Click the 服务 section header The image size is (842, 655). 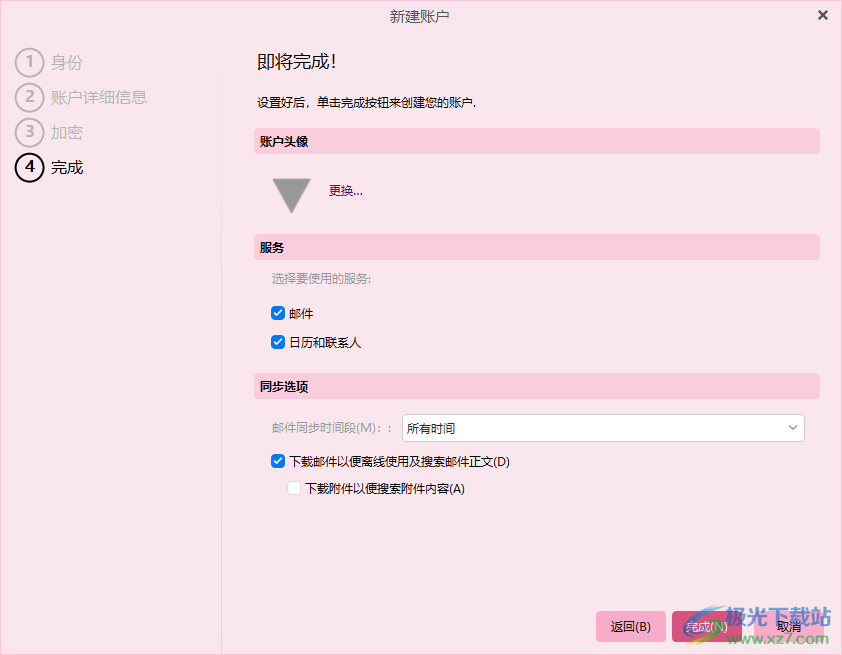(x=536, y=247)
